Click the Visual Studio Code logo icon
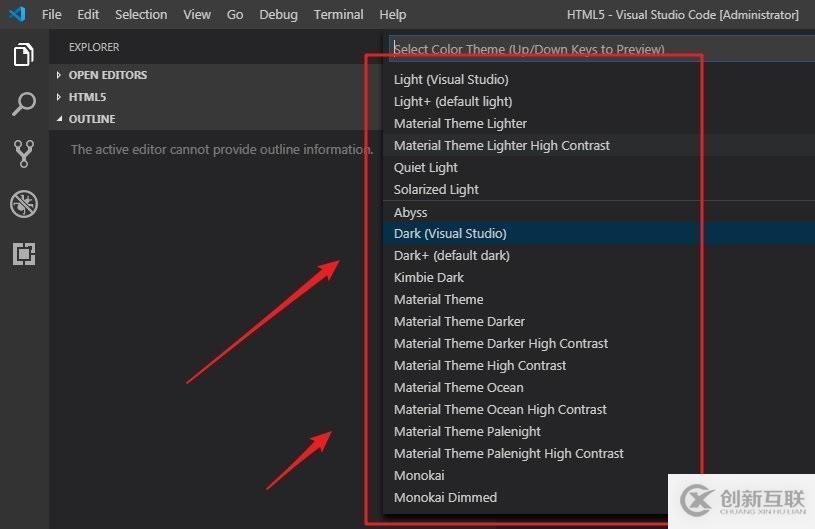Viewport: 815px width, 529px height. (18, 14)
